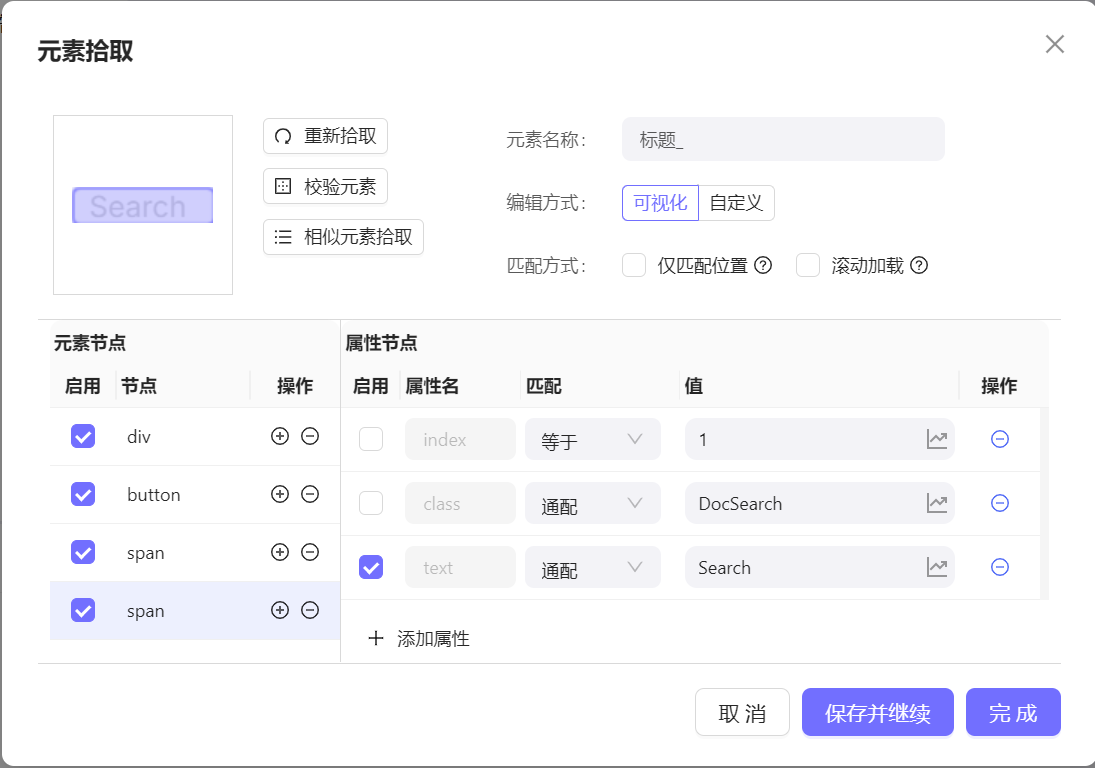Click the plus icon beside div node
The height and width of the screenshot is (768, 1095).
[280, 437]
